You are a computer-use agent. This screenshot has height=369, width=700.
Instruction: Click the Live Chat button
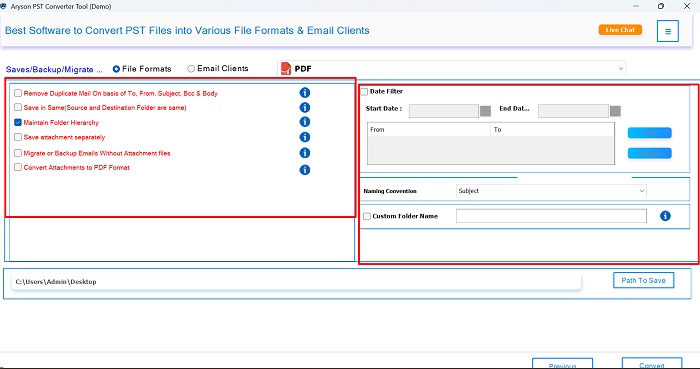(x=620, y=30)
